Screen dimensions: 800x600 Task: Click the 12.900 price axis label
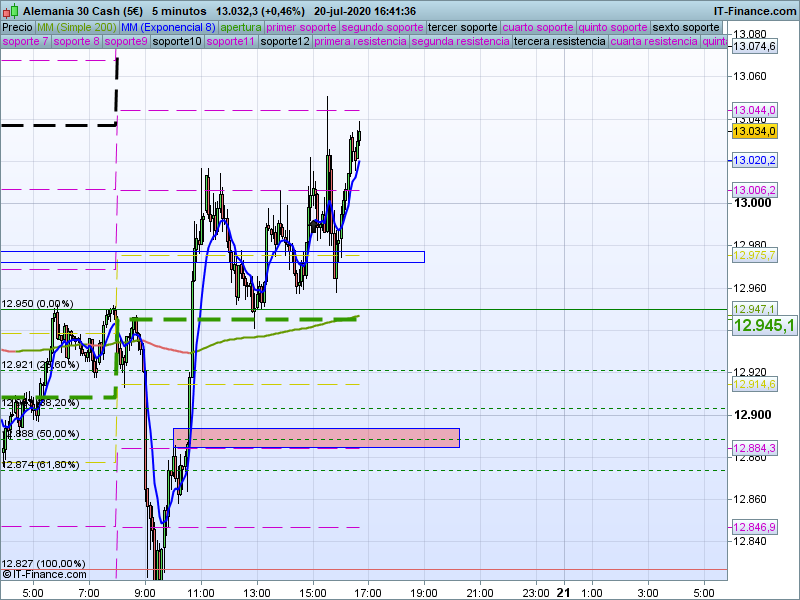(x=753, y=415)
